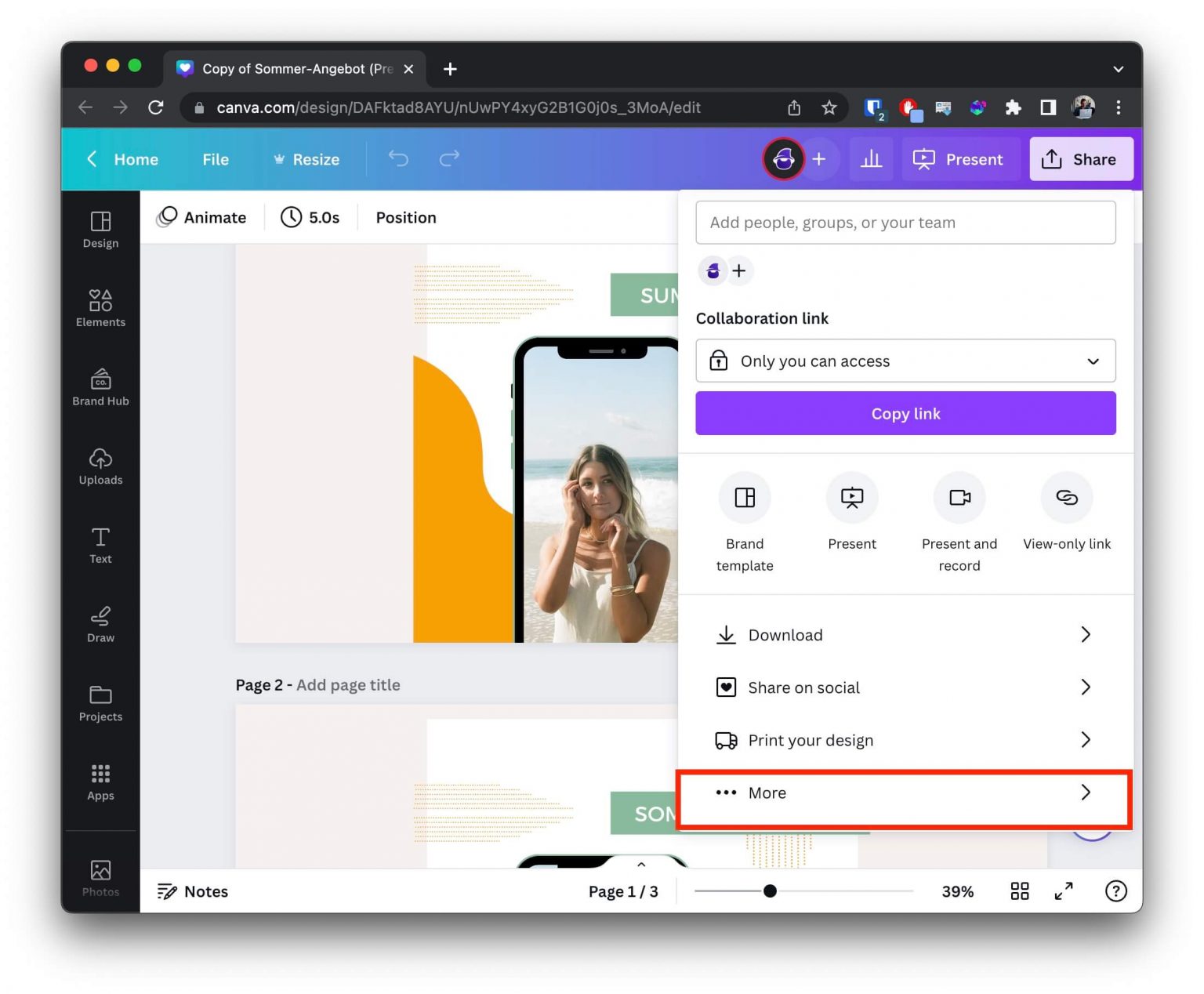Screen dimensions: 1204x994
Task: Click the Copy link button
Action: pyautogui.click(x=905, y=413)
